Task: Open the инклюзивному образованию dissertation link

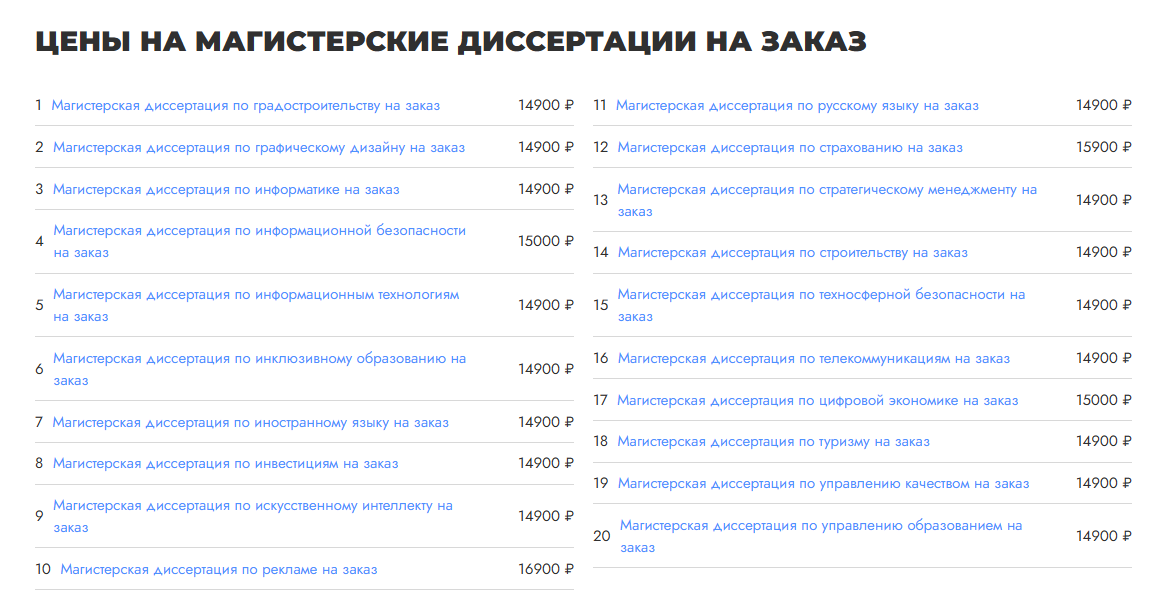Action: click(259, 369)
